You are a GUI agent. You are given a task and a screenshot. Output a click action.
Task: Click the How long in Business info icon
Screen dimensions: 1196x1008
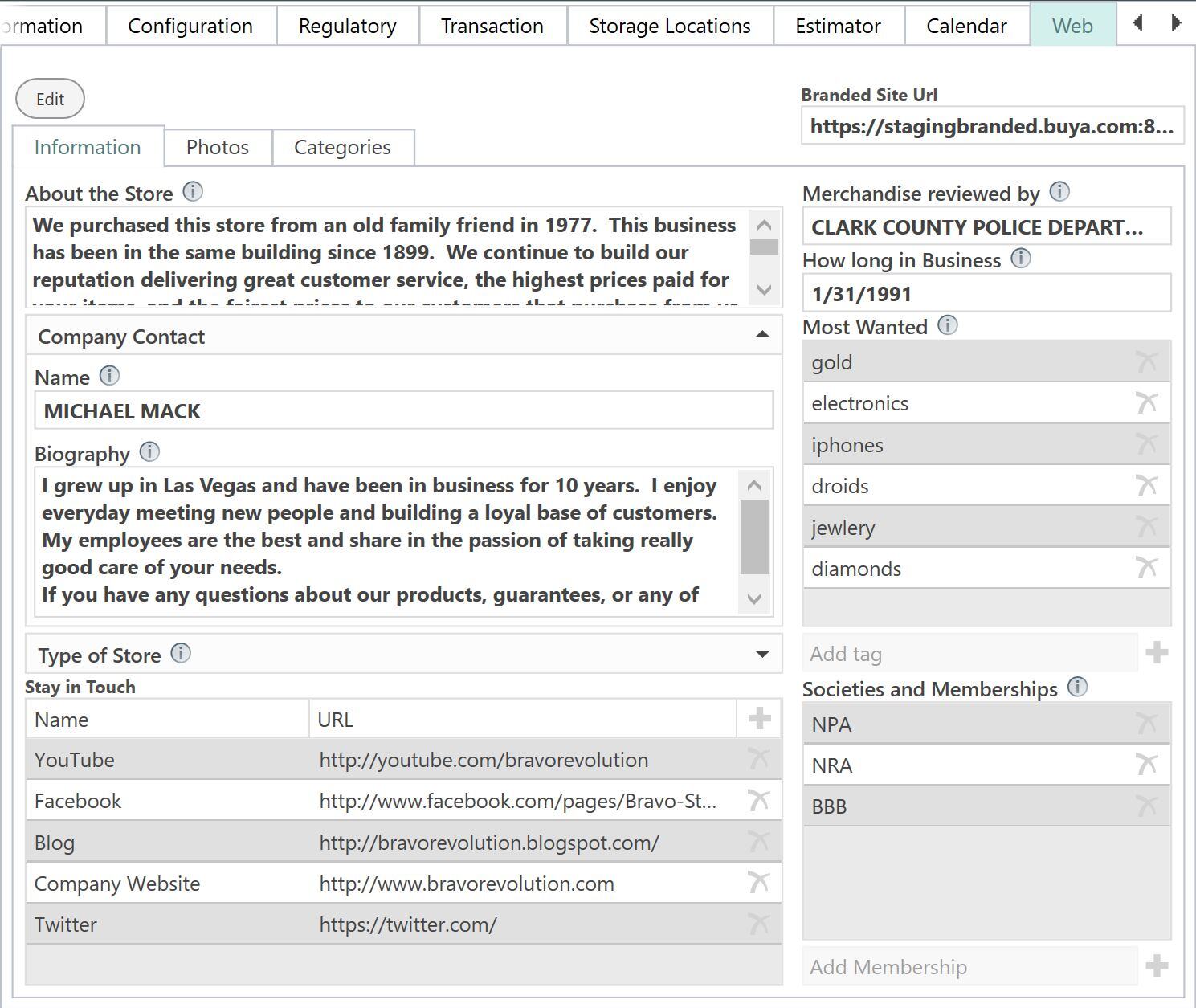1021,259
